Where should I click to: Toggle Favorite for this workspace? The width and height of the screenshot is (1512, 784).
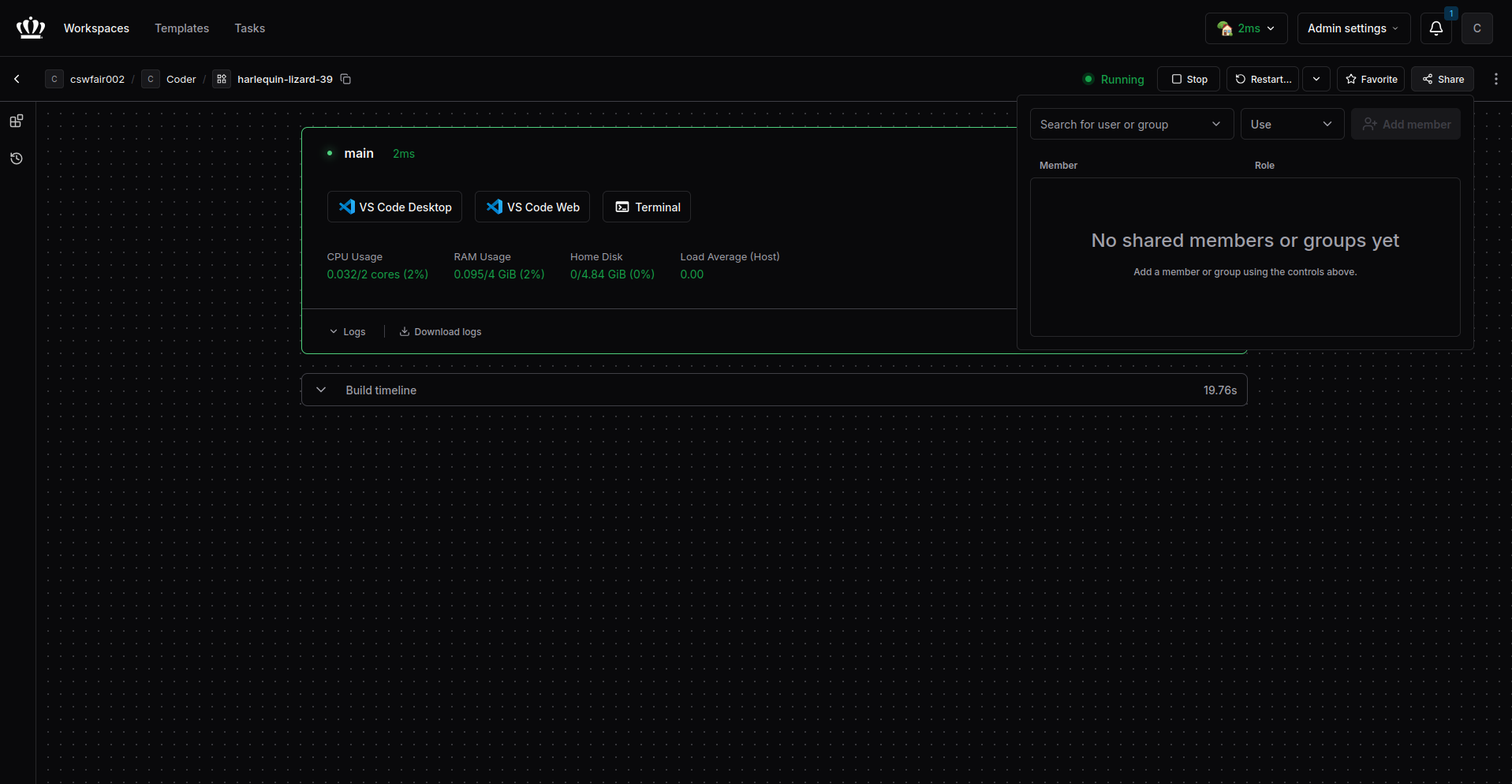(1371, 79)
